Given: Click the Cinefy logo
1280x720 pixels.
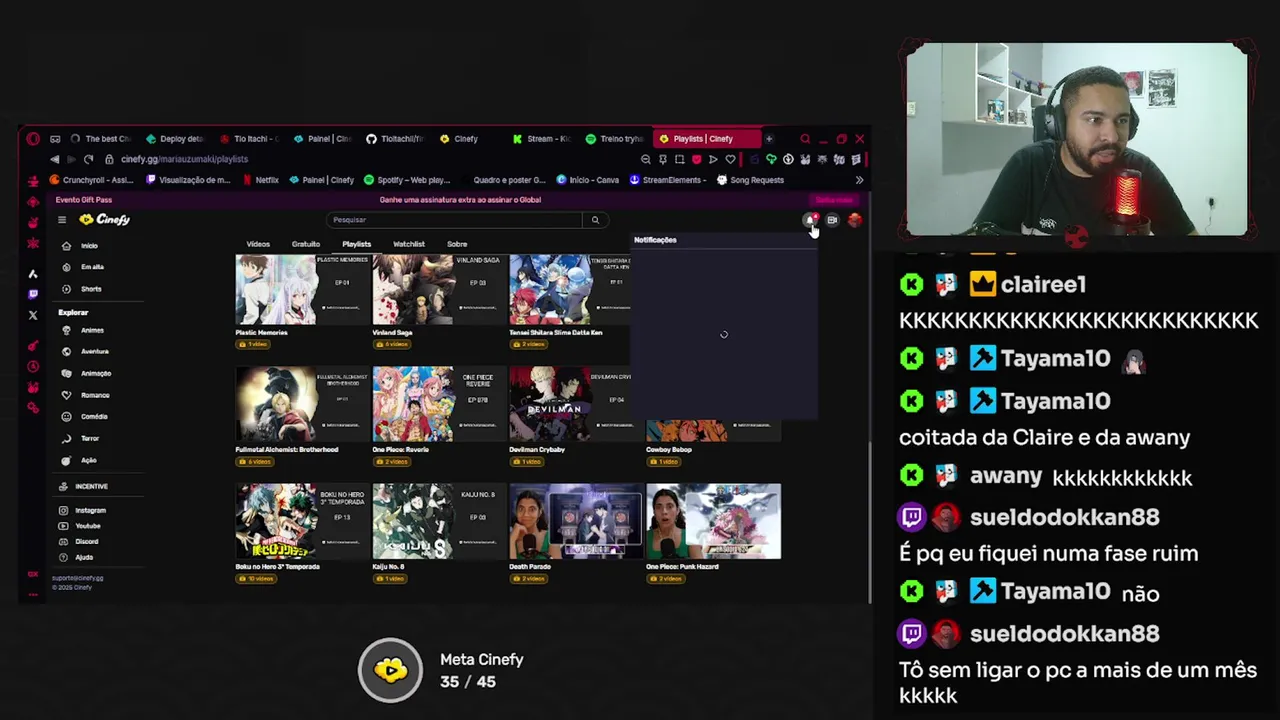Looking at the screenshot, I should pos(105,220).
